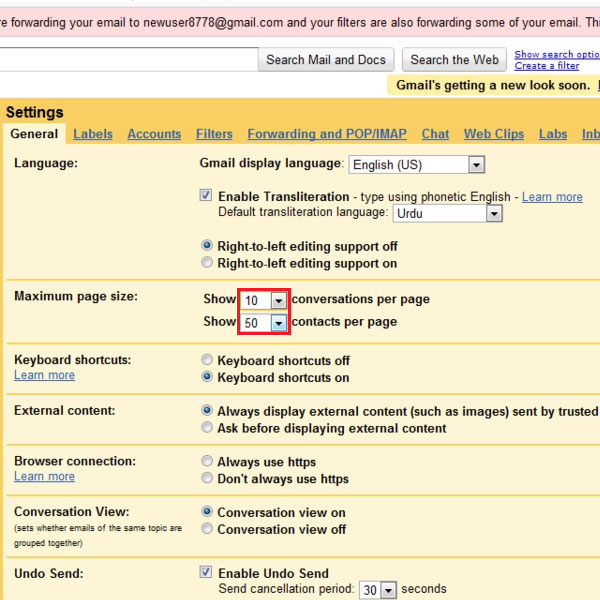The width and height of the screenshot is (600, 600).
Task: Toggle the Enable Undo Send checkbox
Action: point(206,572)
